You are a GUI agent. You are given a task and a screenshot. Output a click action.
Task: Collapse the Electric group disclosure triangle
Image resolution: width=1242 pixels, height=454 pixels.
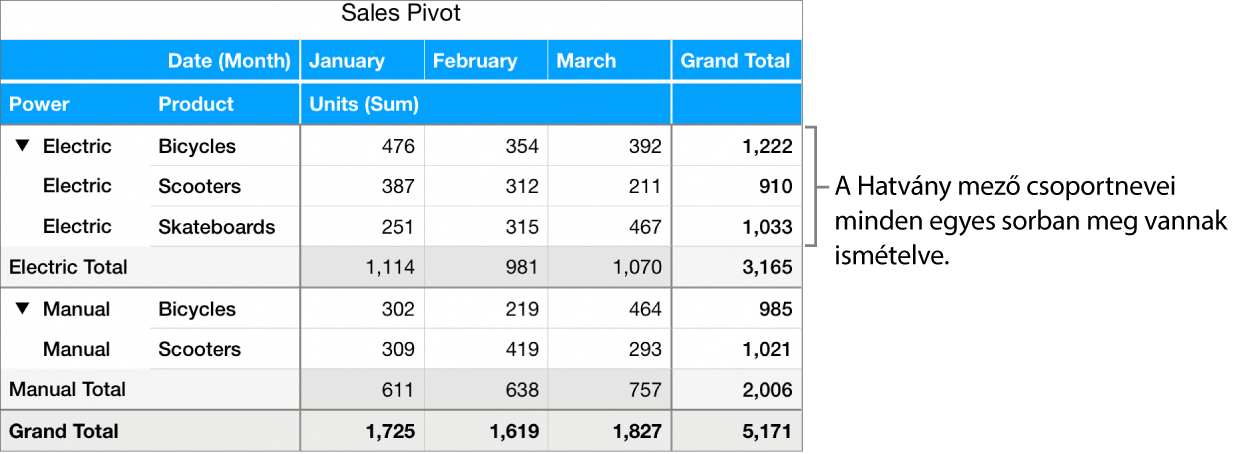point(22,147)
